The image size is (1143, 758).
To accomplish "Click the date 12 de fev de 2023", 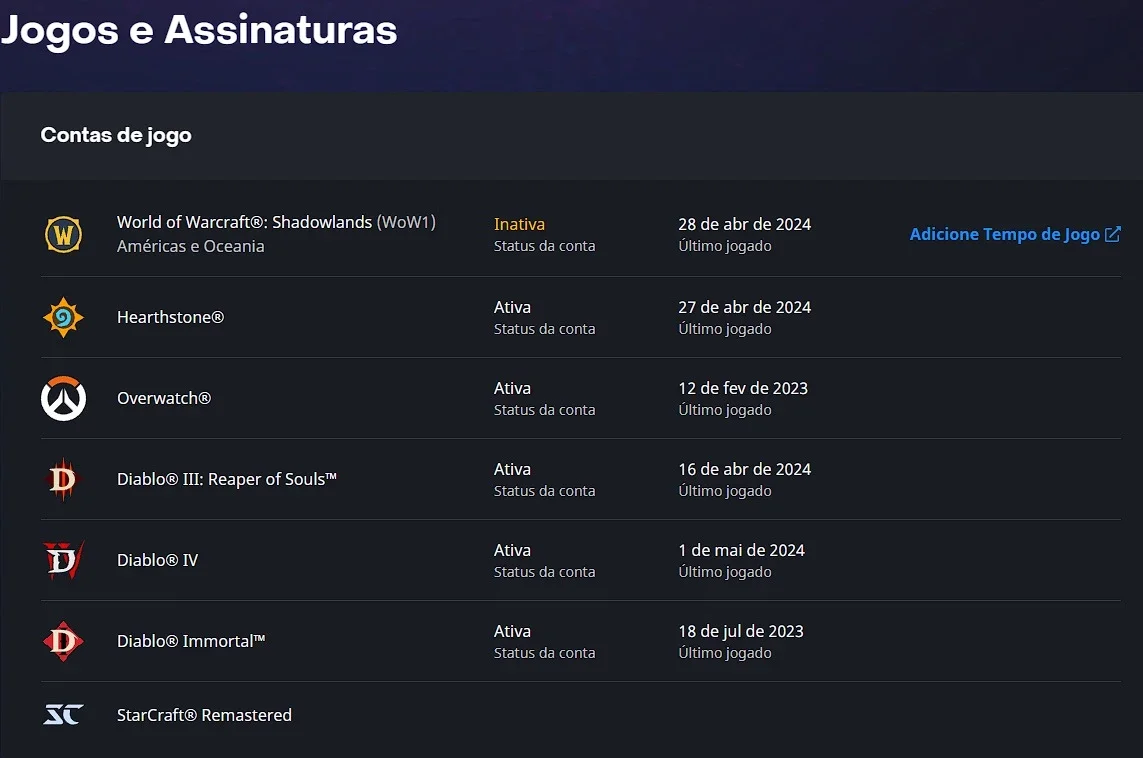I will click(x=743, y=388).
